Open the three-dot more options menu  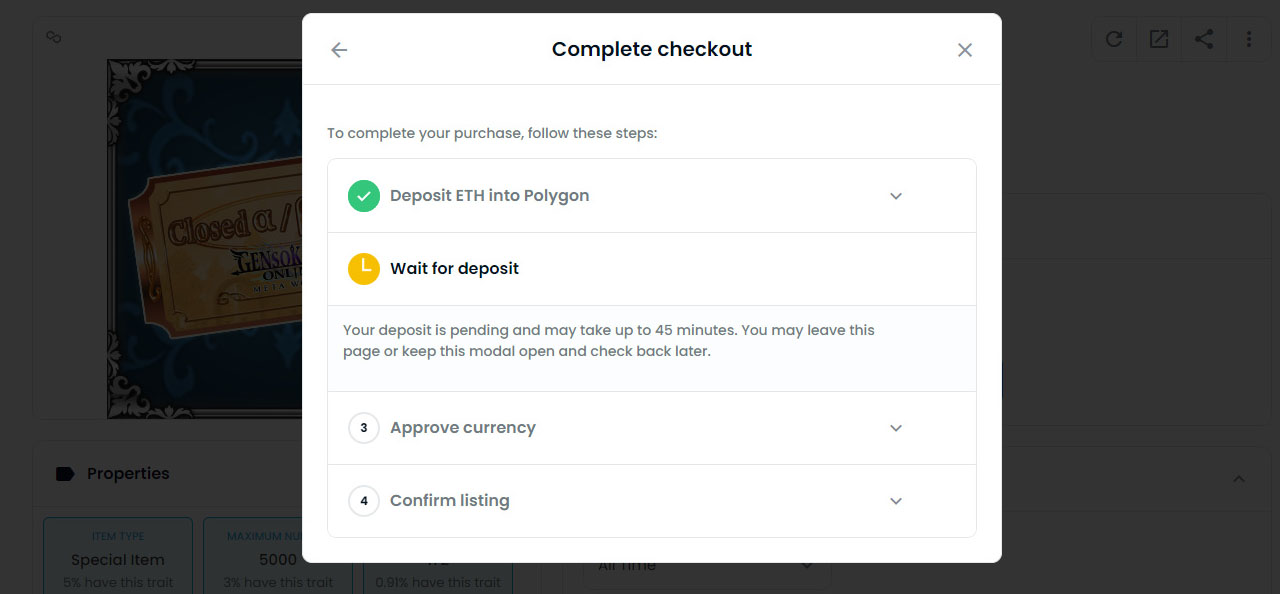1249,39
